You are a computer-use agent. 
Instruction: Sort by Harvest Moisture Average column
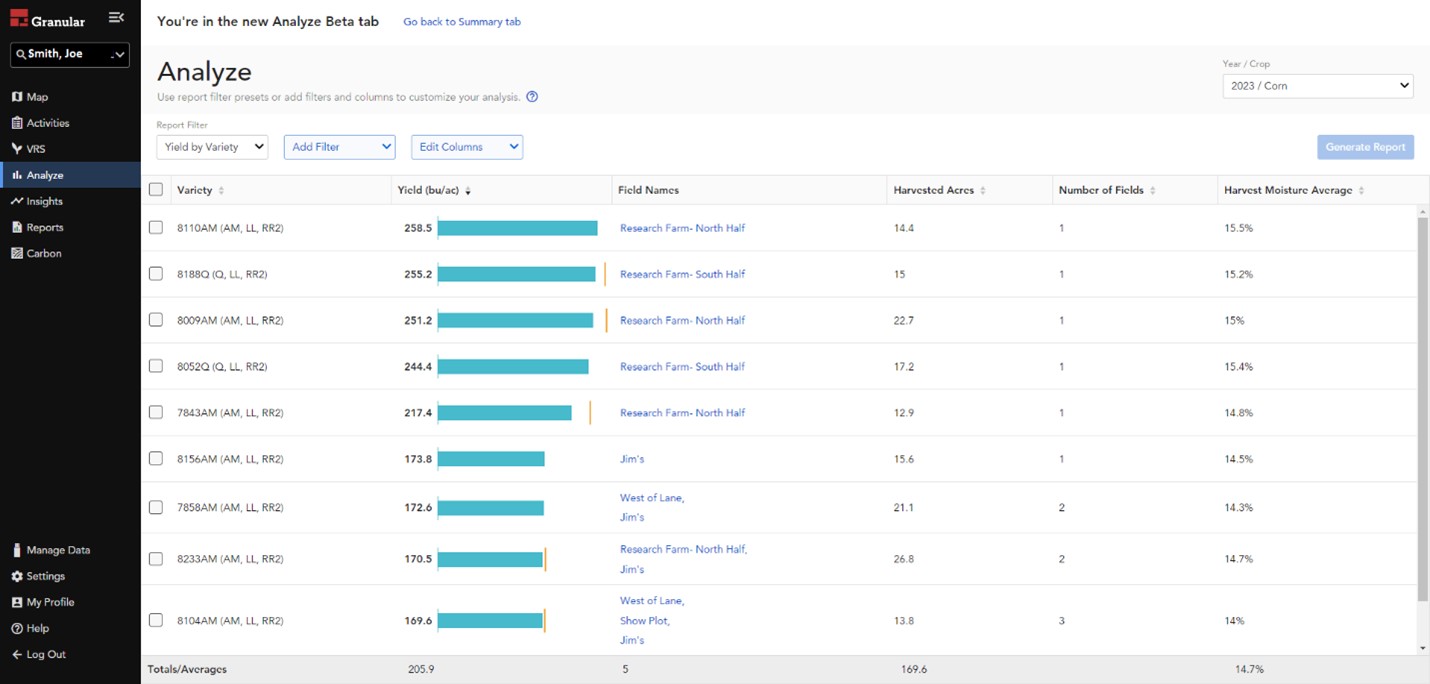pos(1361,191)
